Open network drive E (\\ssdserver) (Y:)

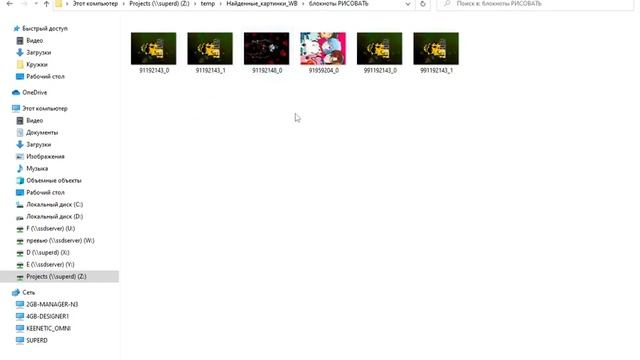pos(50,264)
